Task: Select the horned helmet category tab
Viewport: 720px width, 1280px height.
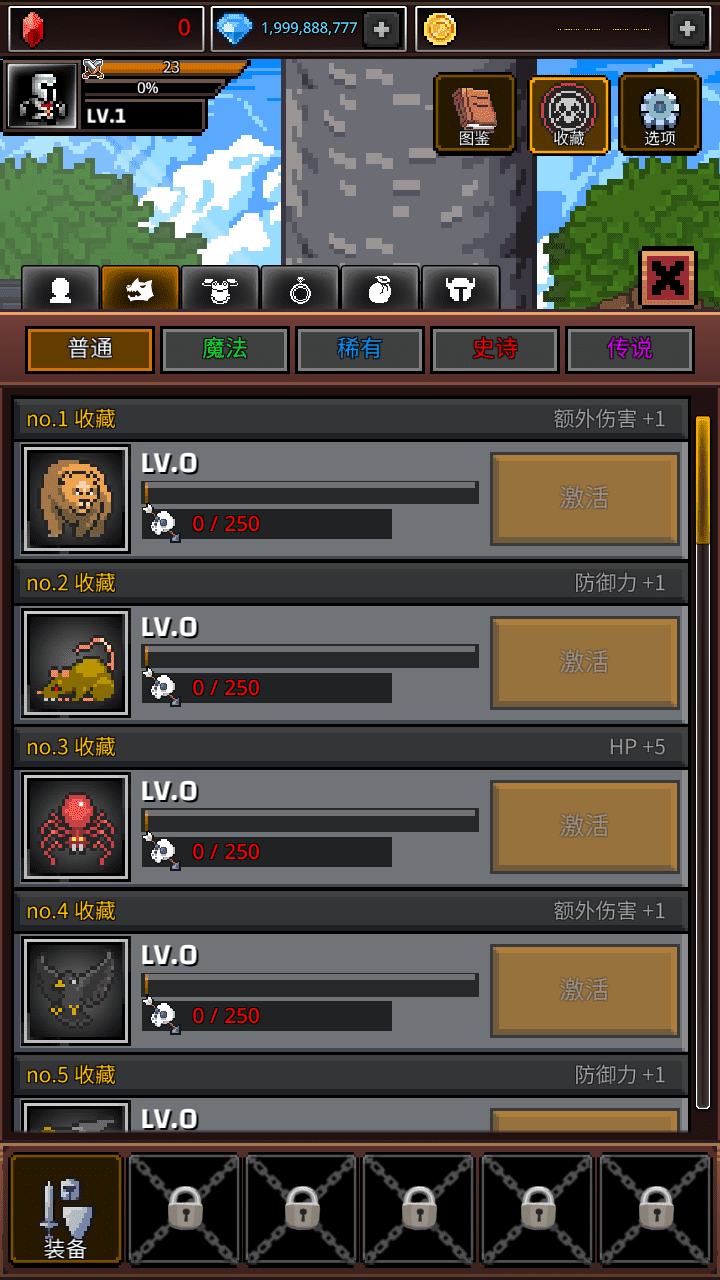Action: click(460, 289)
